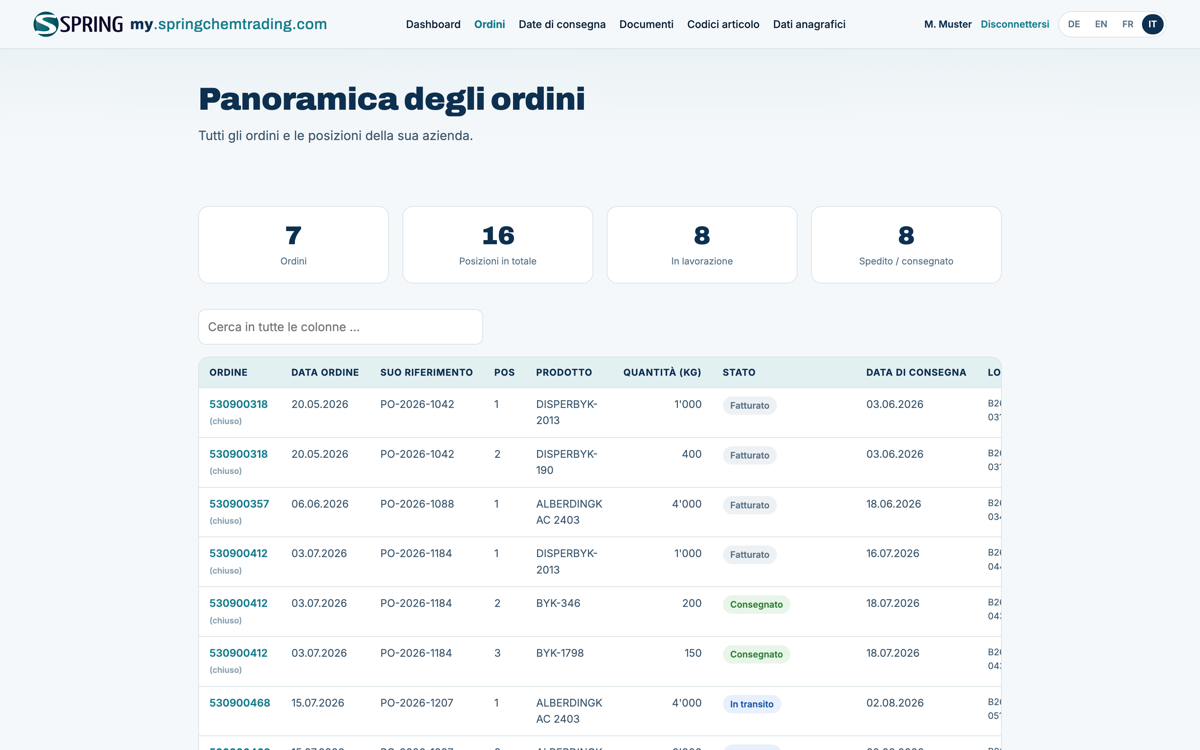Screen dimensions: 1200x750
Task: Click the BYK-1798 product cell
Action: coord(560,653)
